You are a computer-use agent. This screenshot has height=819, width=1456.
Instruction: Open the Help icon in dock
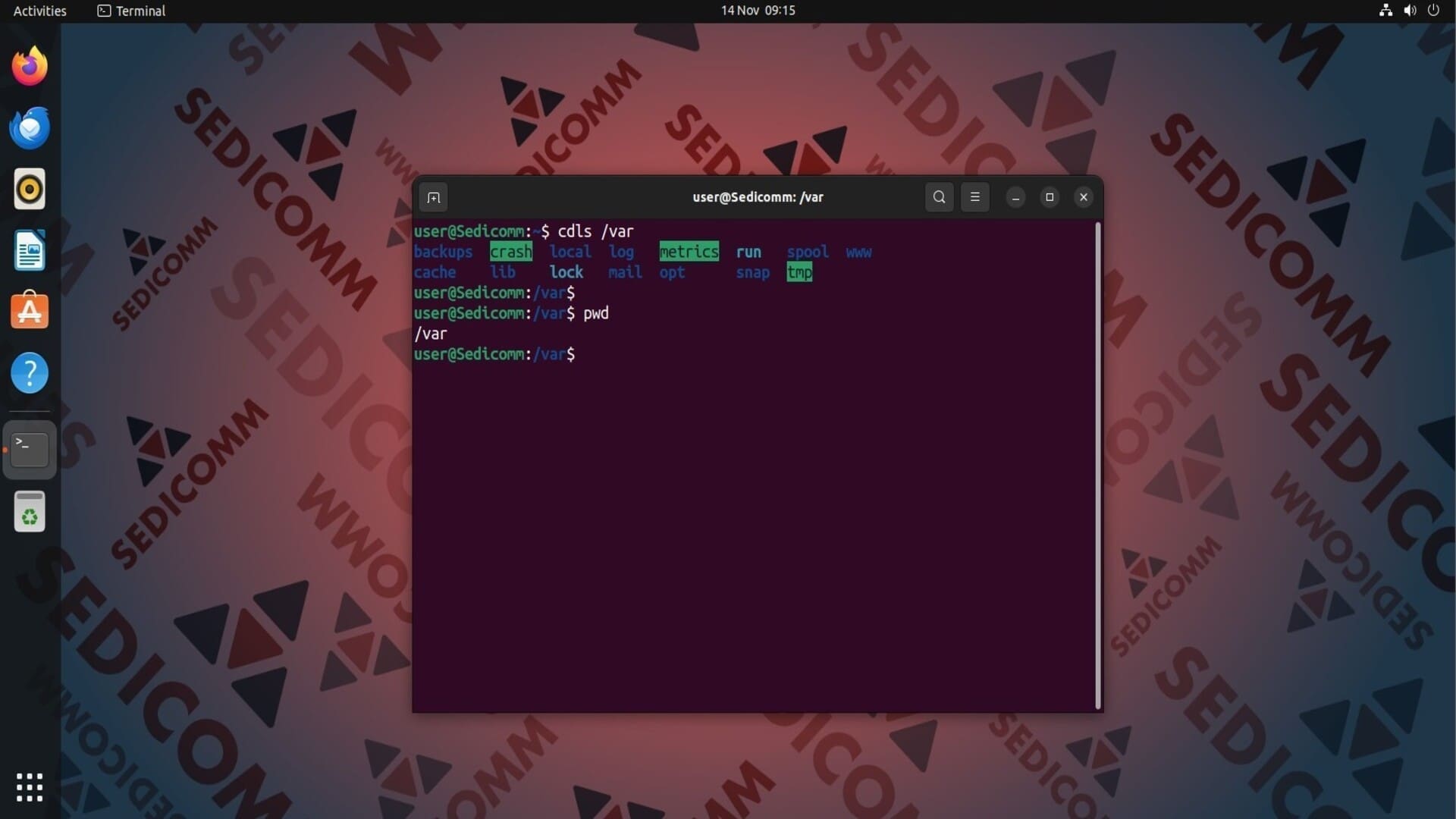(x=30, y=373)
